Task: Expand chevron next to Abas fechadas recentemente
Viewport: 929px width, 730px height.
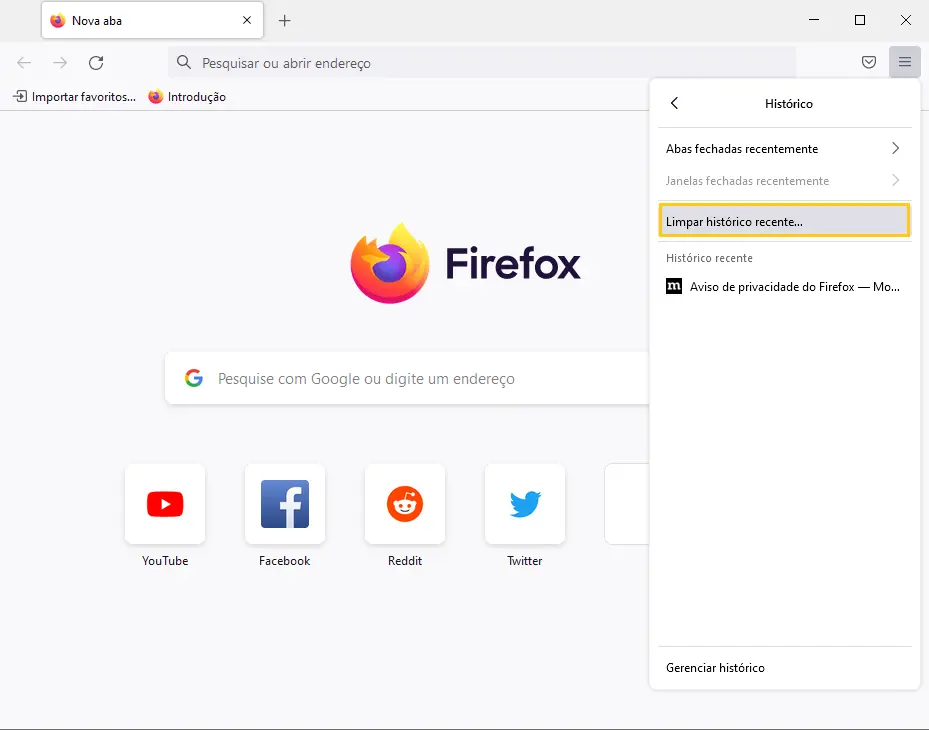Action: click(x=895, y=149)
